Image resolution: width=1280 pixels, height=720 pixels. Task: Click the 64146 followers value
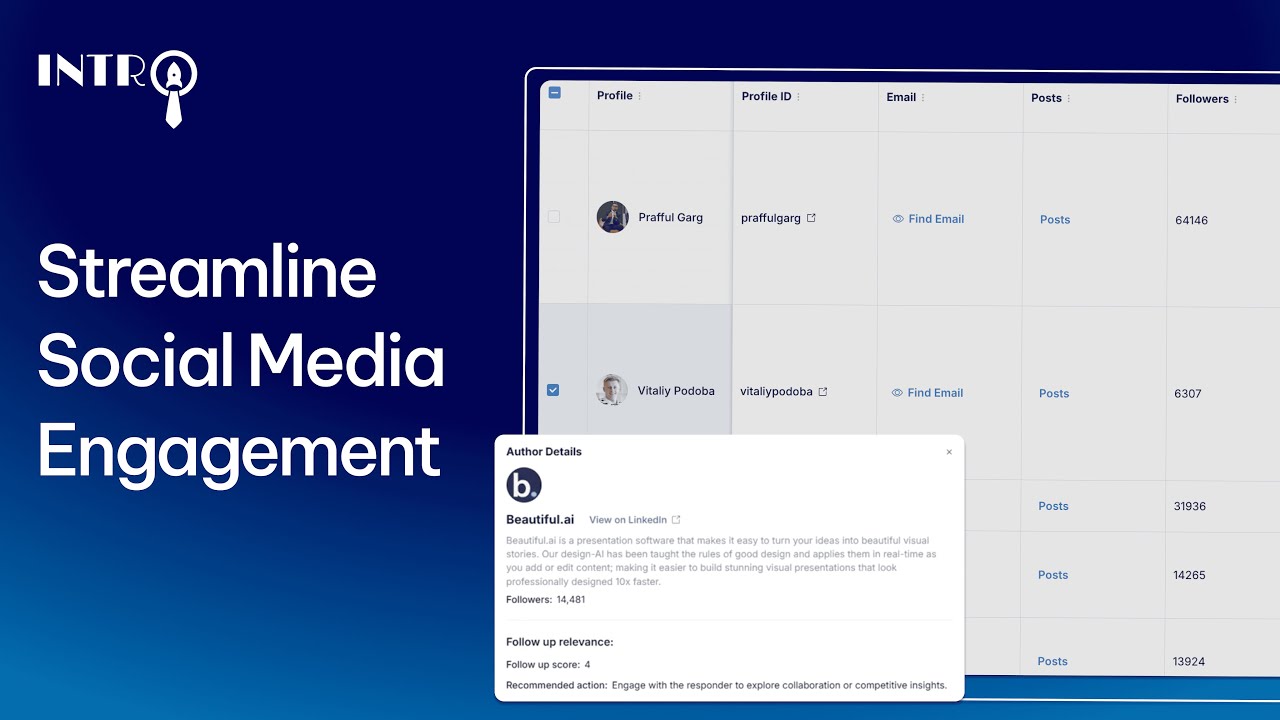1192,220
